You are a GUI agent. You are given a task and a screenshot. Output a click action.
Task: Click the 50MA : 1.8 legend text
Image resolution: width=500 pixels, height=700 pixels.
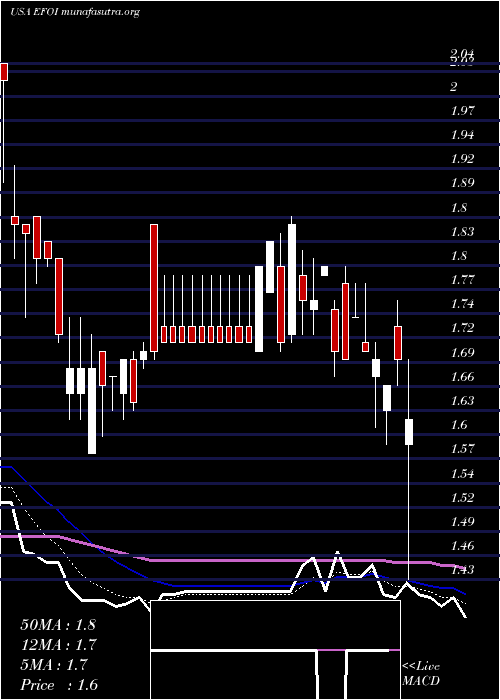(x=58, y=624)
